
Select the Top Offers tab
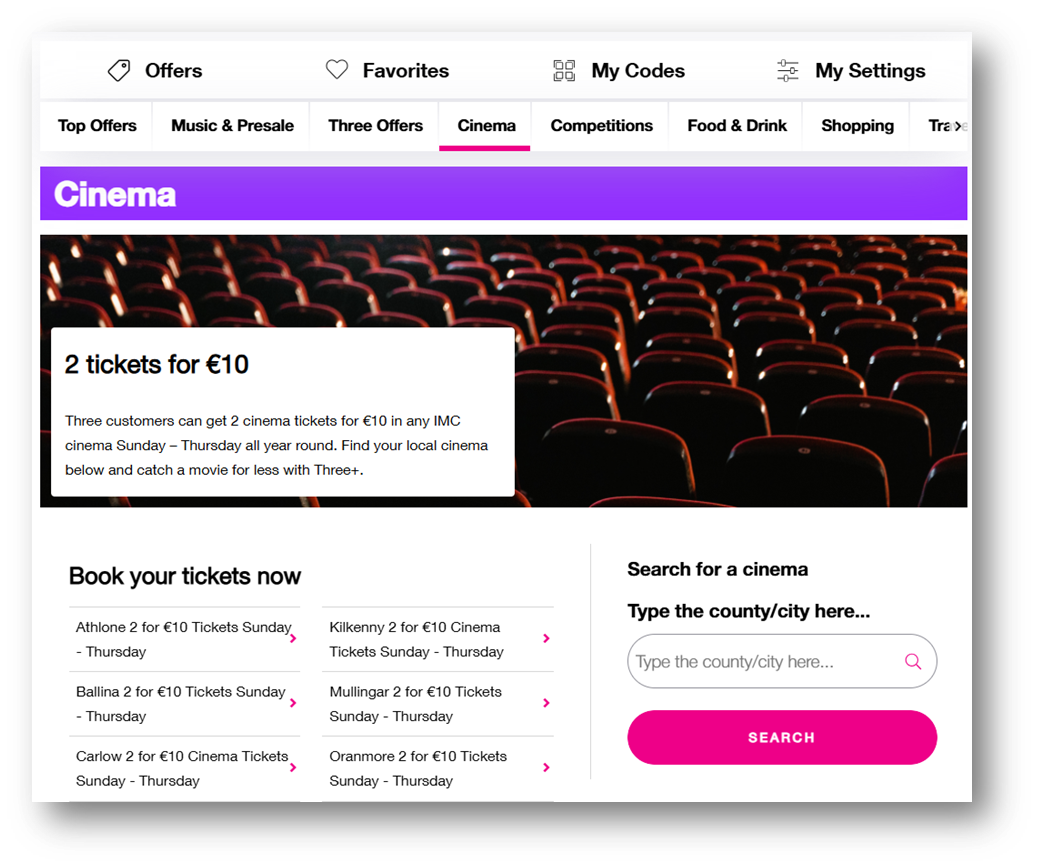point(97,126)
